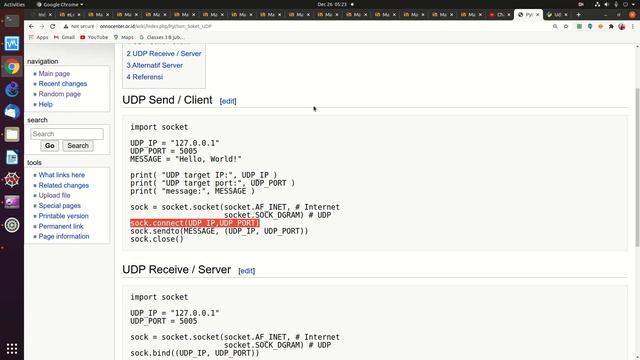Open the Files manager in the dock

12,134
